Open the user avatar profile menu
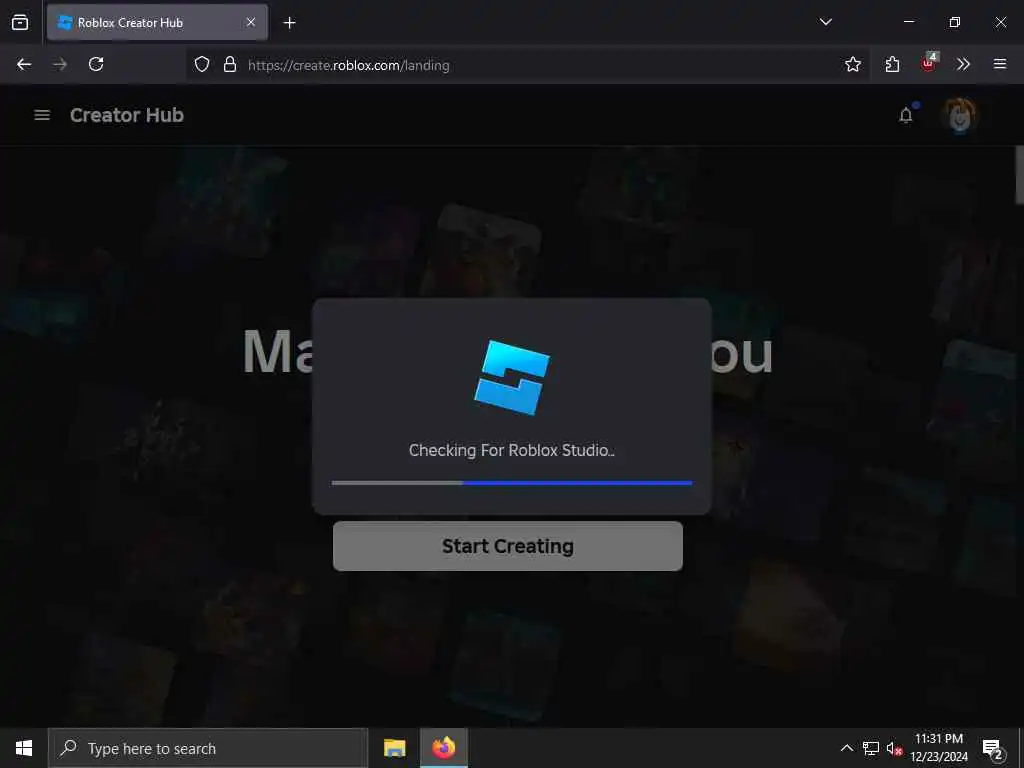1024x768 pixels. click(x=959, y=116)
